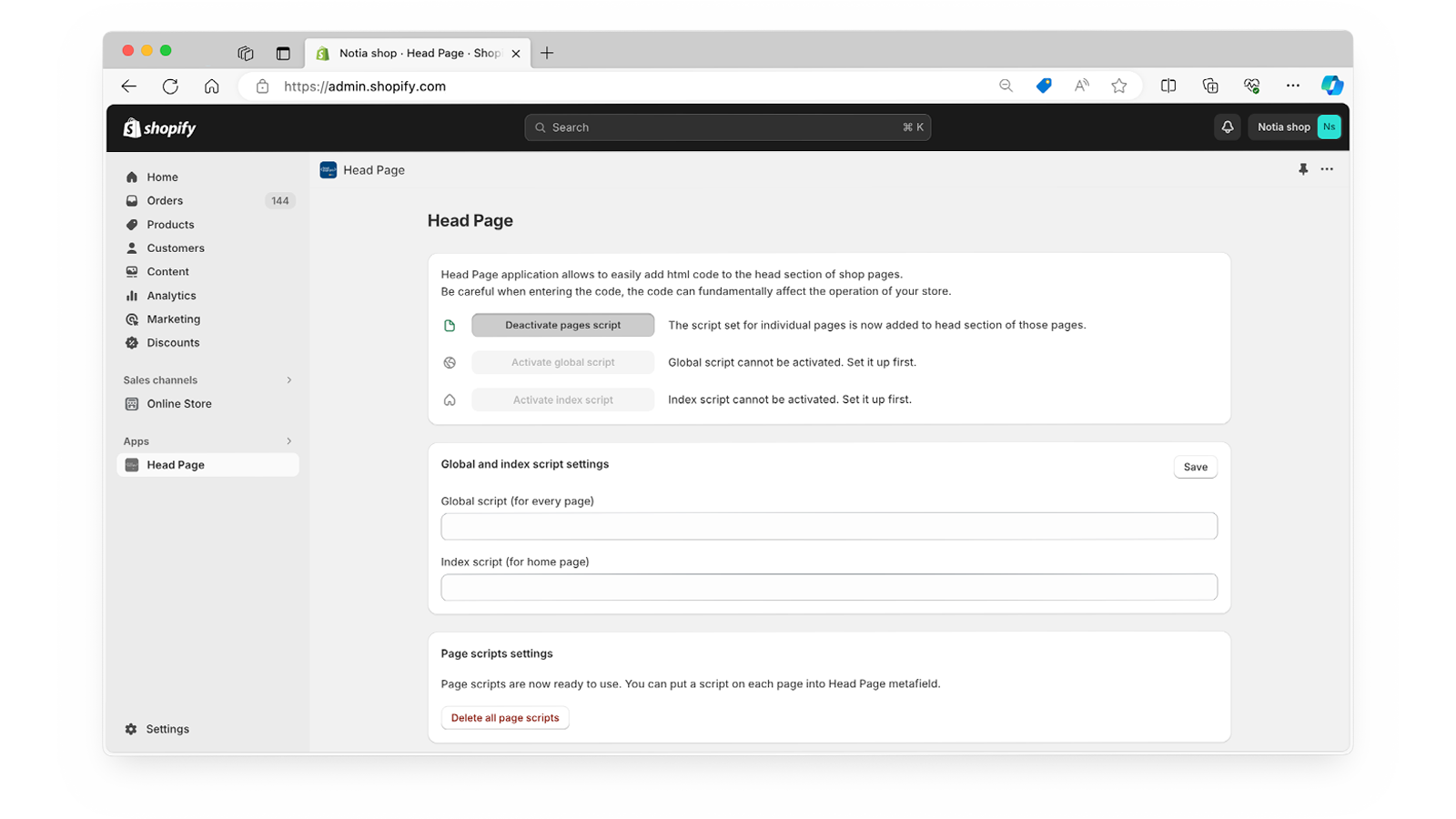Viewport: 1456px width, 819px height.
Task: Click the Shopify logo
Action: (x=160, y=128)
